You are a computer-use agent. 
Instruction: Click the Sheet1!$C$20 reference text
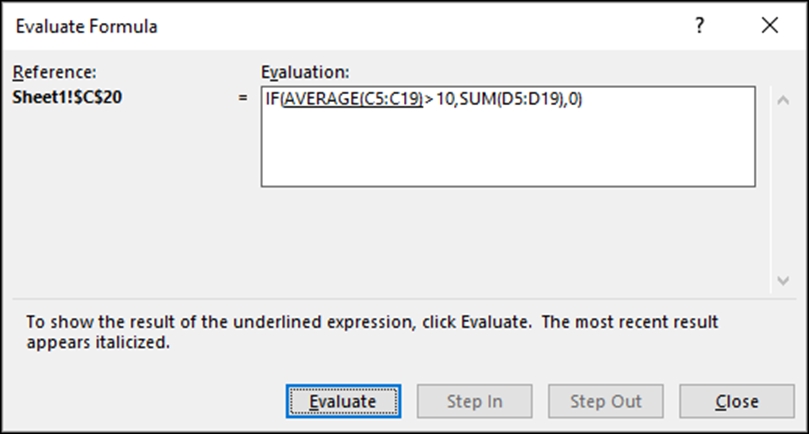pos(67,97)
